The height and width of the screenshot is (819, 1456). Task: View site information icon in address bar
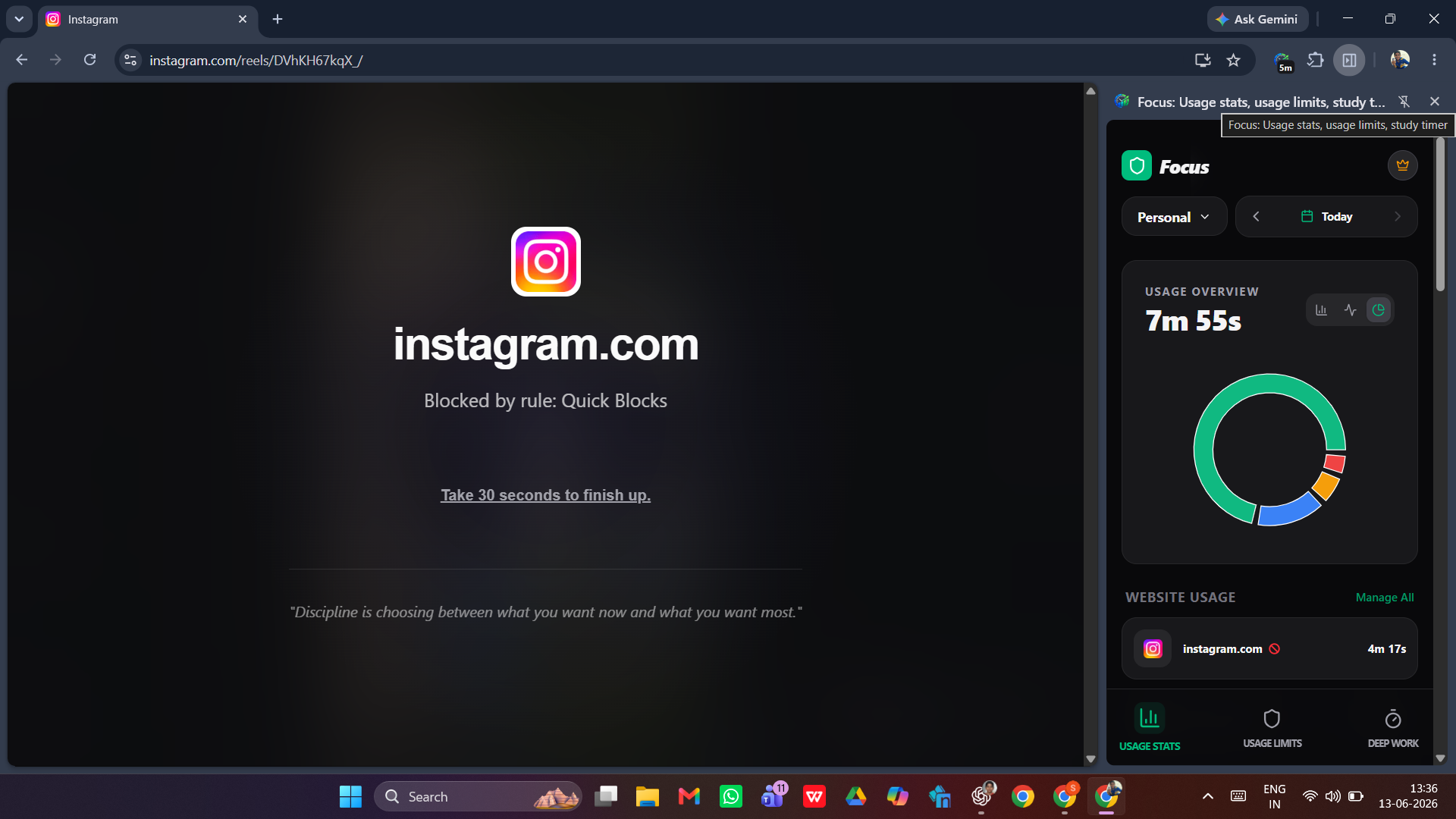[x=130, y=60]
